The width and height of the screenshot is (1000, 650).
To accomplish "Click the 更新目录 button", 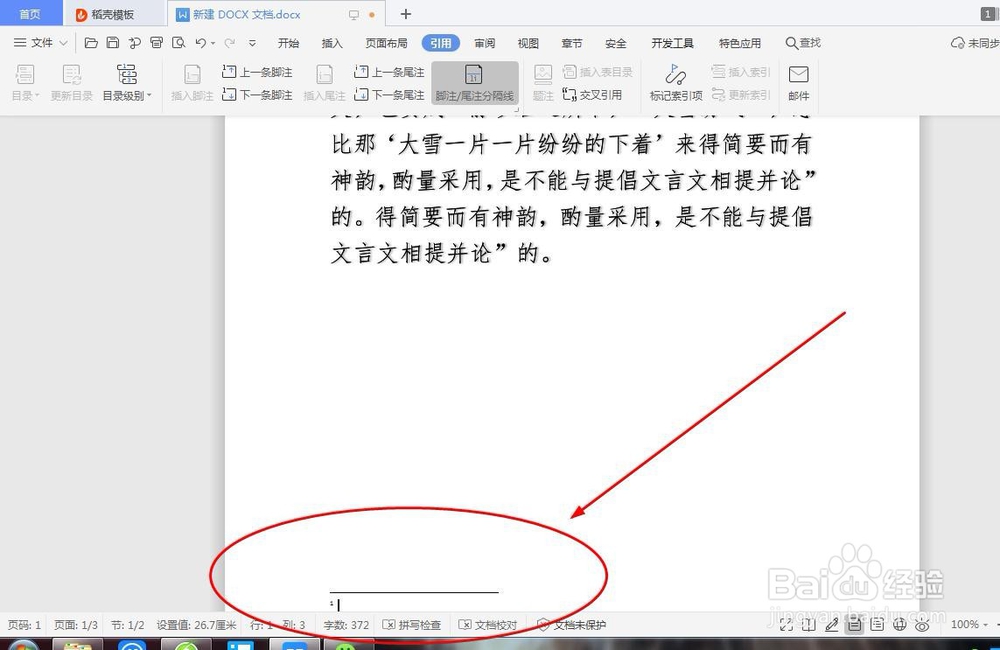I will click(x=70, y=82).
